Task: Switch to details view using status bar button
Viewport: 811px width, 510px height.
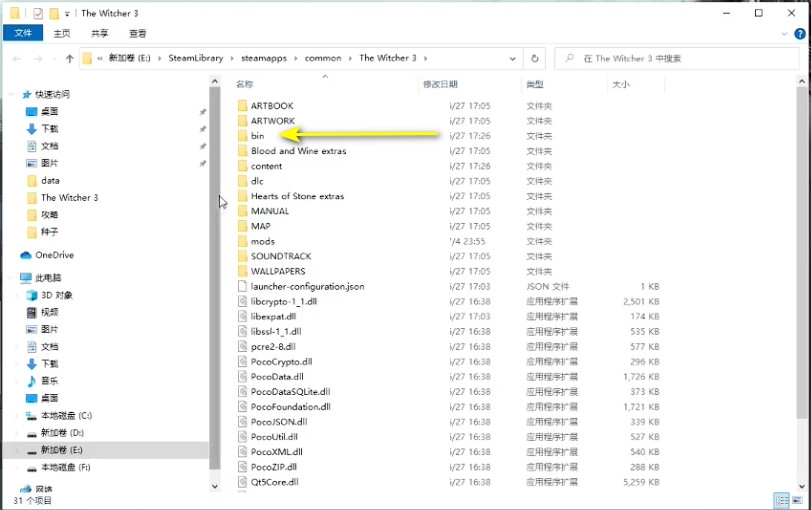Action: click(x=780, y=500)
